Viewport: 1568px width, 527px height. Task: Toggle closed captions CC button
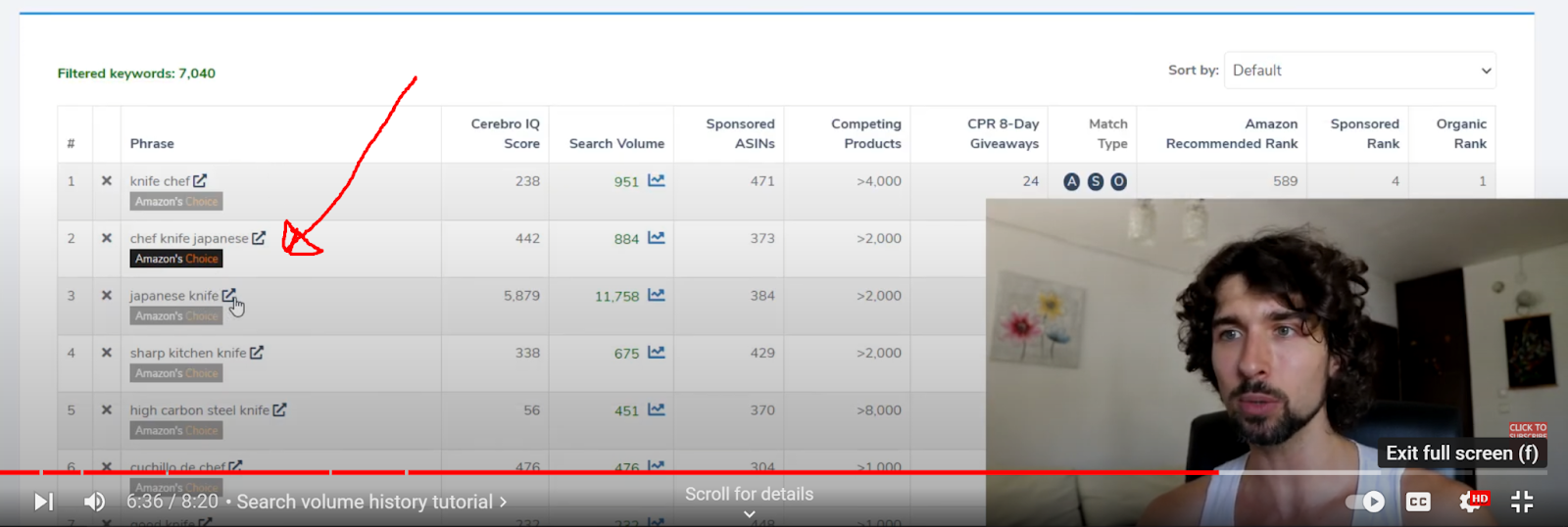click(1418, 502)
